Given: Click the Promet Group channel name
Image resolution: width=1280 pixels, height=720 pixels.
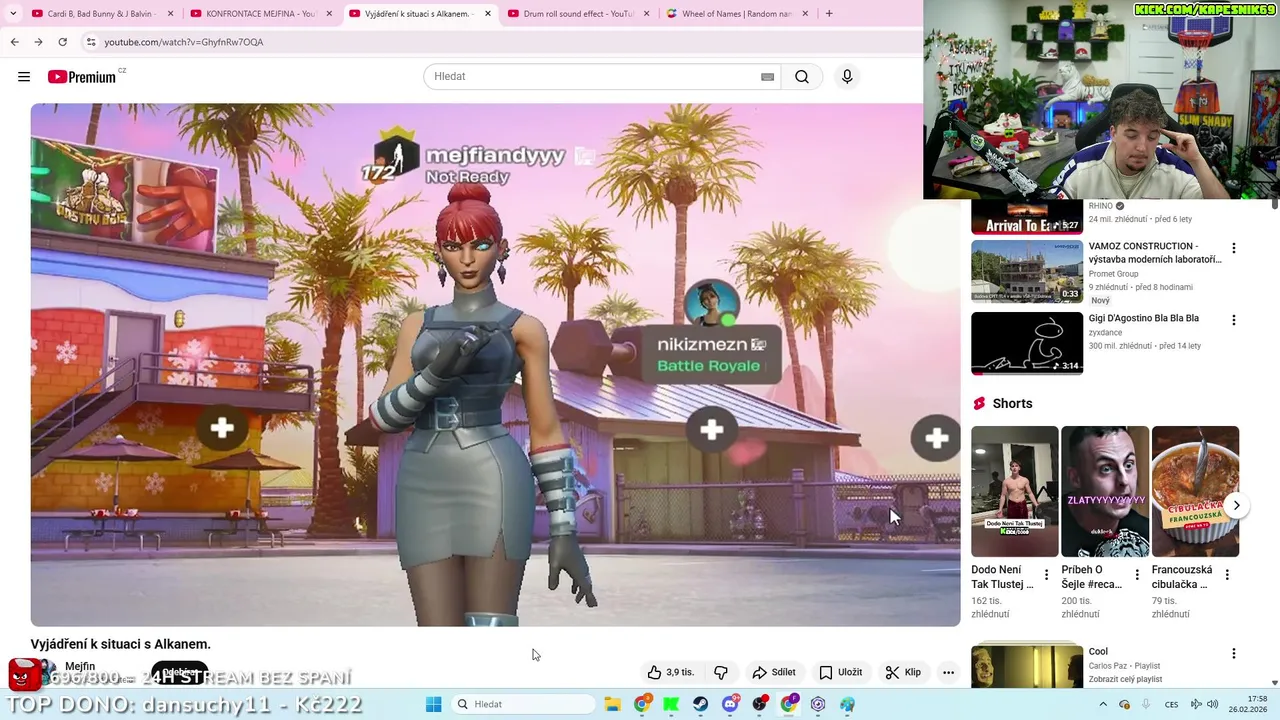Looking at the screenshot, I should pos(1113,274).
